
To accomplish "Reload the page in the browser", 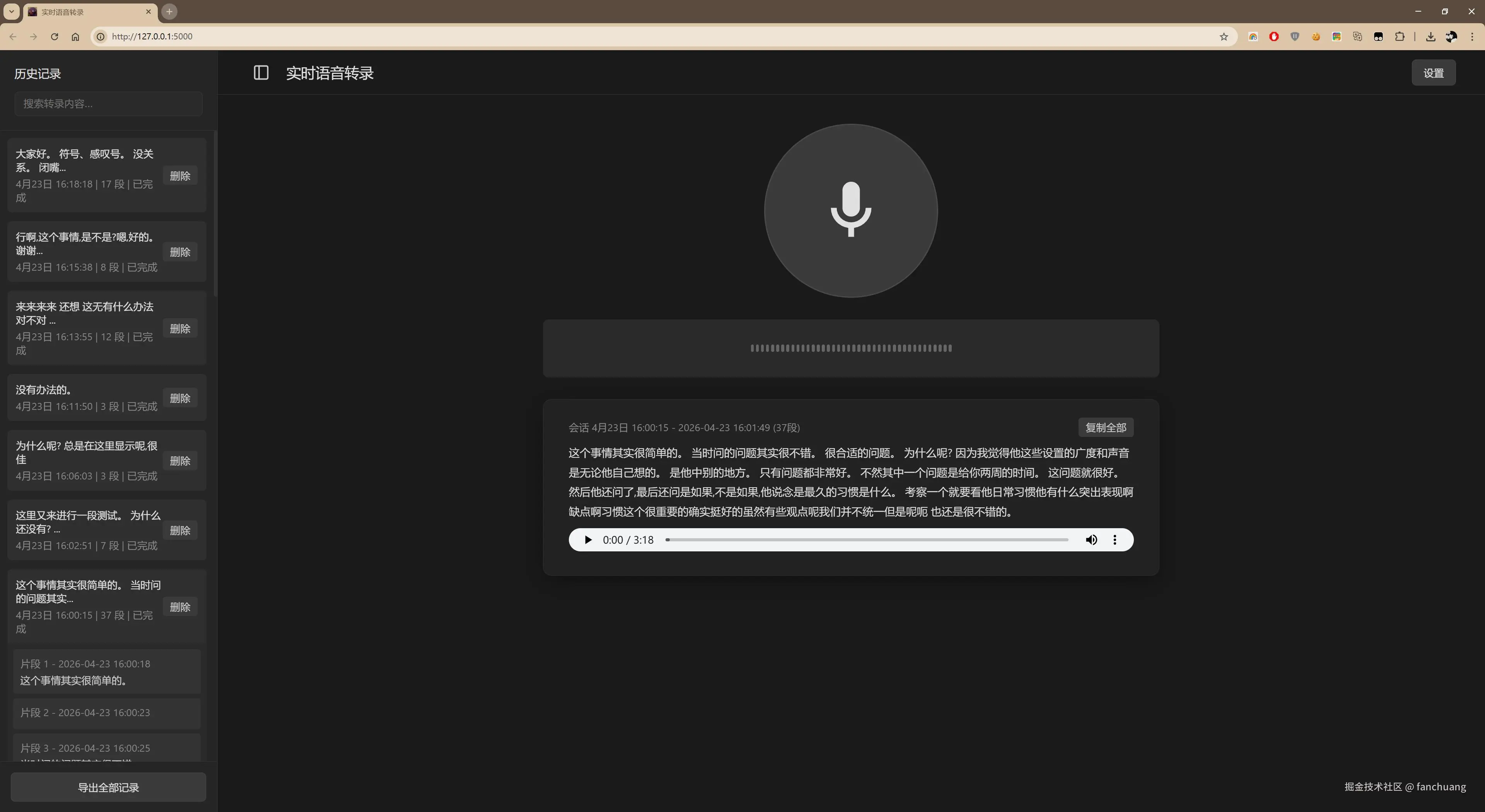I will click(x=54, y=36).
